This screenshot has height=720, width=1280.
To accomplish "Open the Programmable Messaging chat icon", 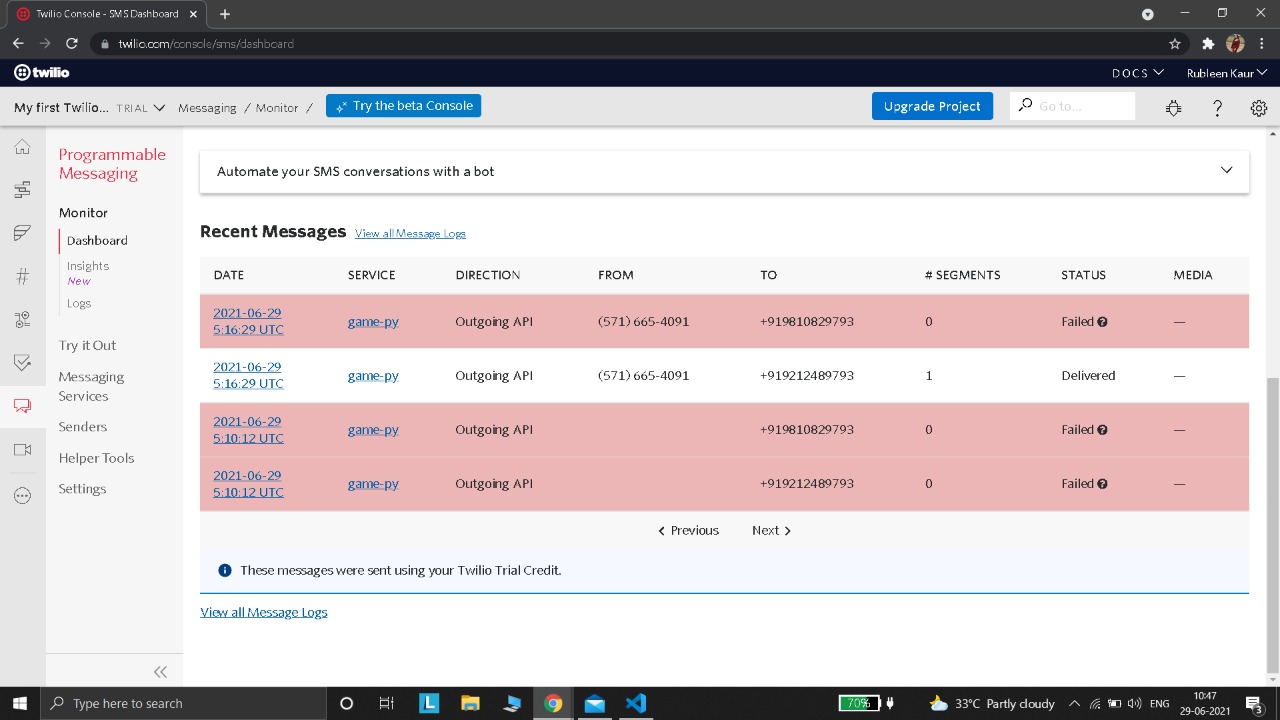I will pos(22,406).
